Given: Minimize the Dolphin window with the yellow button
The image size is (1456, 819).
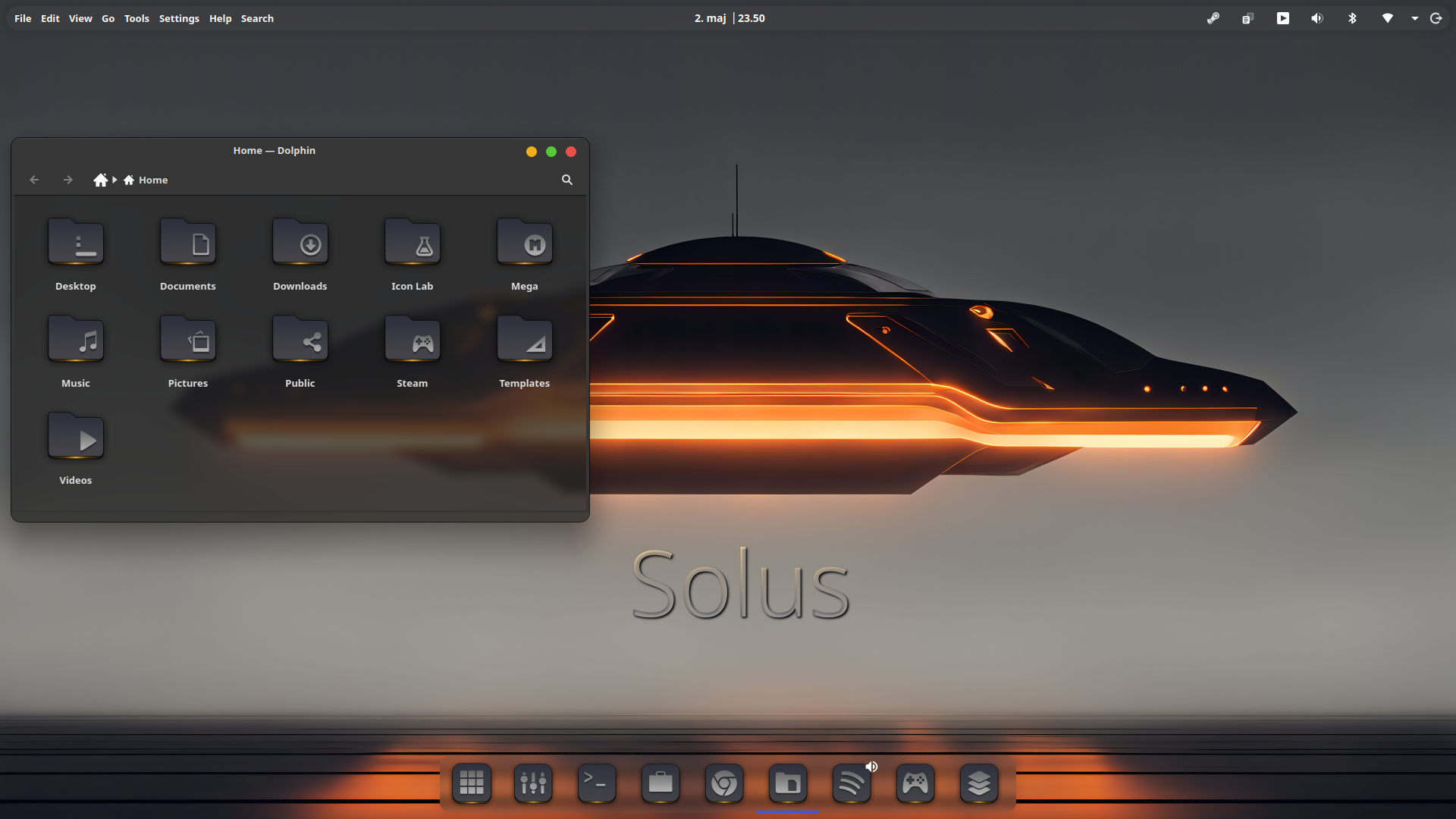Looking at the screenshot, I should coord(532,152).
